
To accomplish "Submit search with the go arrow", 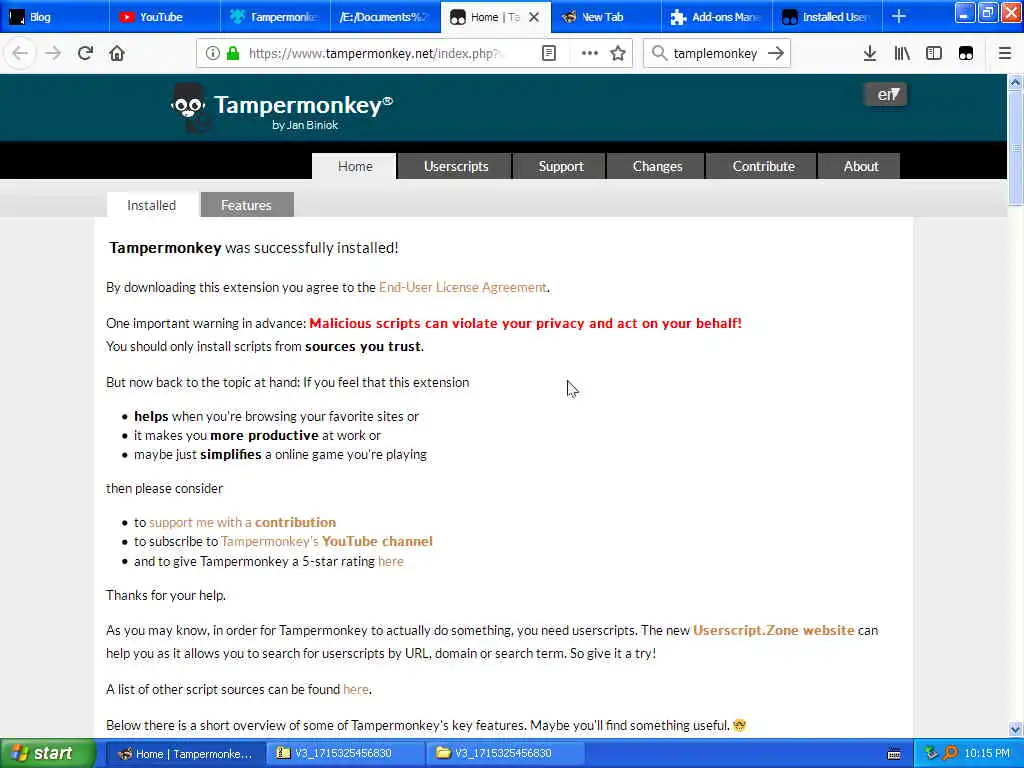I will pos(776,53).
